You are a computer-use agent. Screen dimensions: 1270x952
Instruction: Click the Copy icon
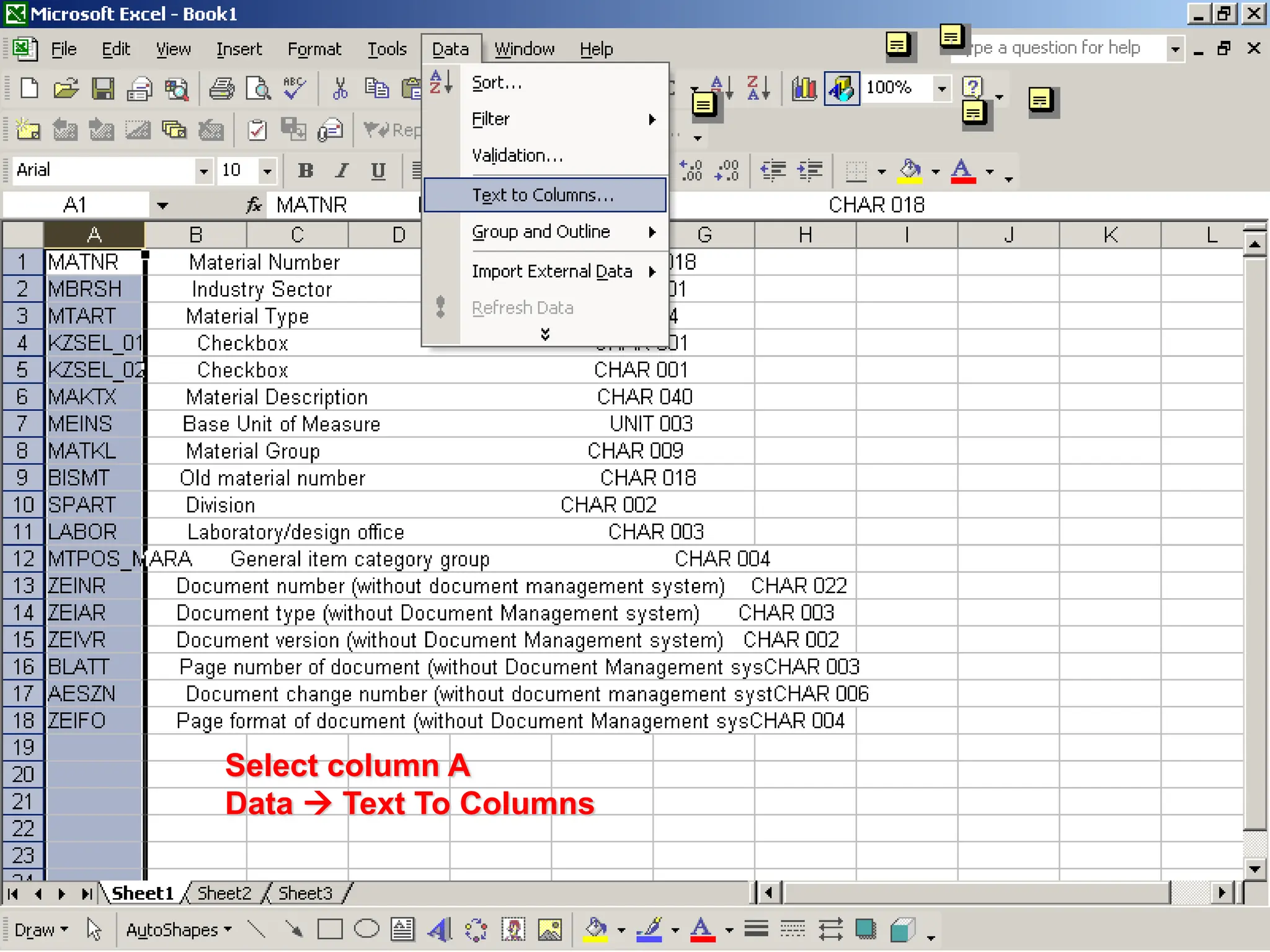point(376,89)
